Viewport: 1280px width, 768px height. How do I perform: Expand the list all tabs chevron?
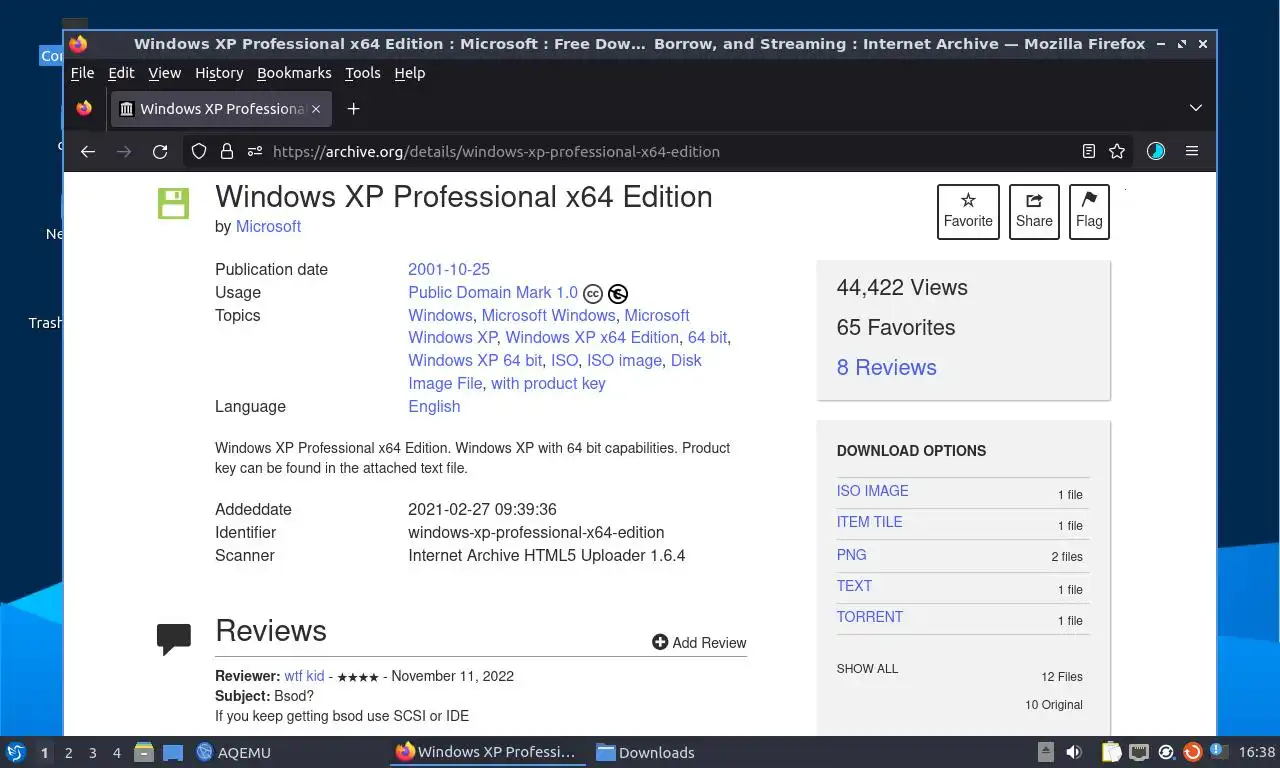click(1195, 108)
